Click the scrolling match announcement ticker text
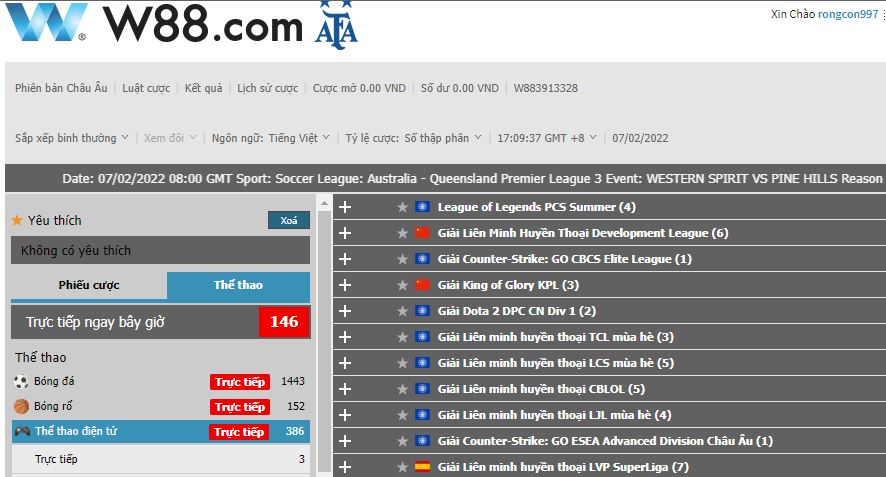The image size is (886, 477). pyautogui.click(x=474, y=179)
